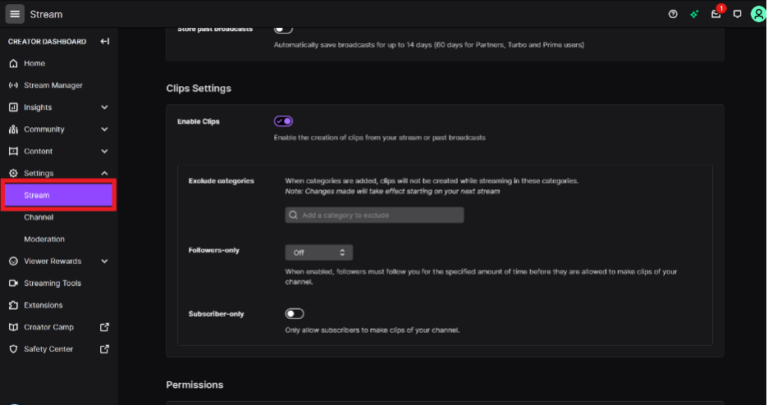Turn on Store past broadcasts toggle
Screen dimensions: 768x405
[x=283, y=28]
